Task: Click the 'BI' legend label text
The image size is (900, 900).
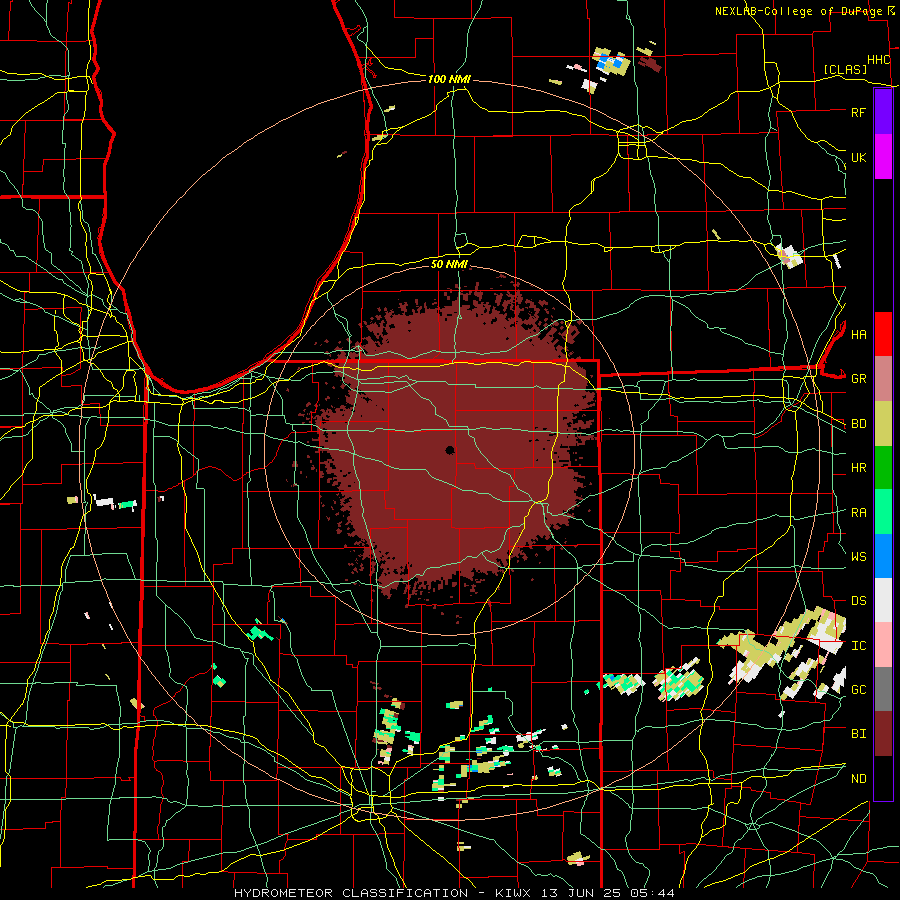Action: pyautogui.click(x=858, y=734)
